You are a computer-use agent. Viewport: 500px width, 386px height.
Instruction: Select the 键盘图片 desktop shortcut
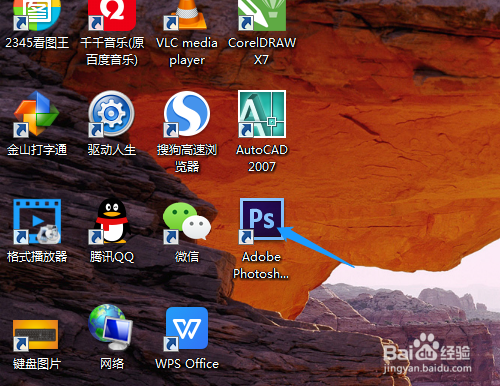coord(35,335)
